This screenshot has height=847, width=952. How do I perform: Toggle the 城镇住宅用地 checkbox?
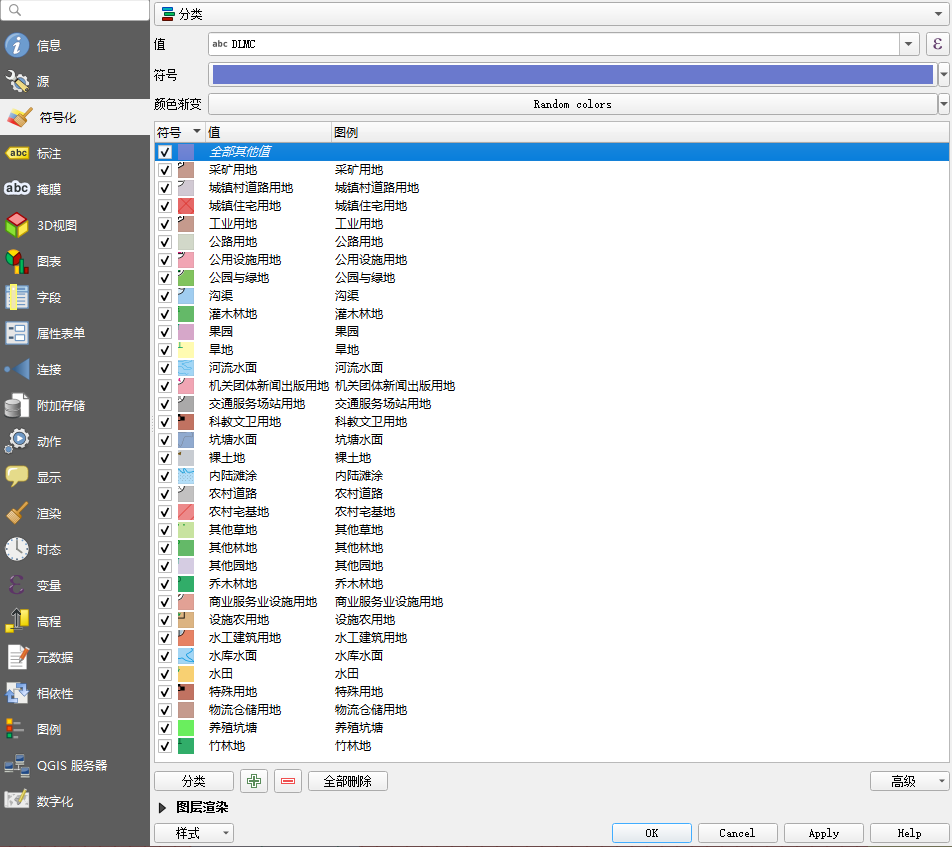tap(165, 206)
